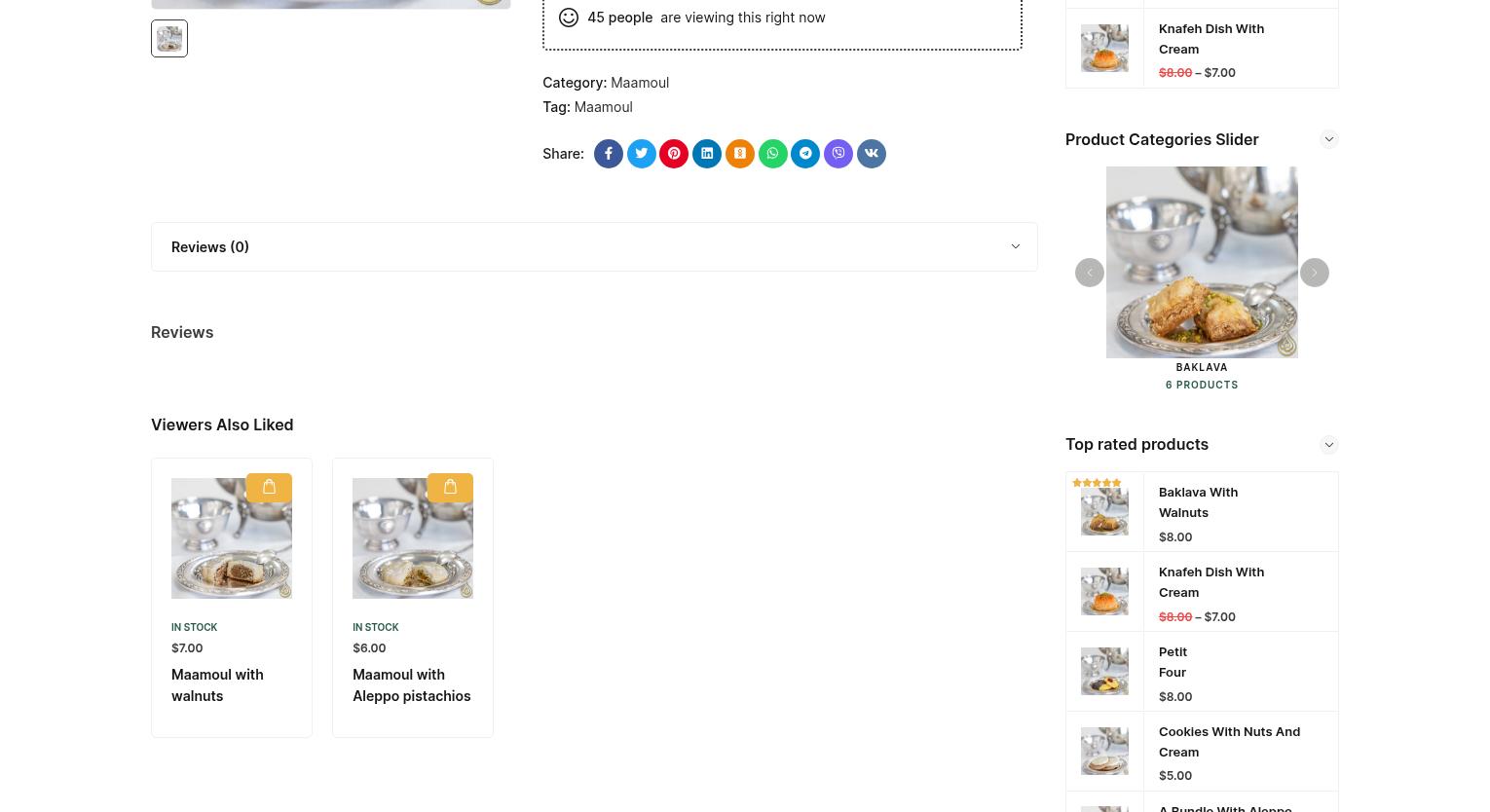Viewport: 1490px width, 812px height.
Task: Slide categories slider to next item
Action: tap(1315, 273)
